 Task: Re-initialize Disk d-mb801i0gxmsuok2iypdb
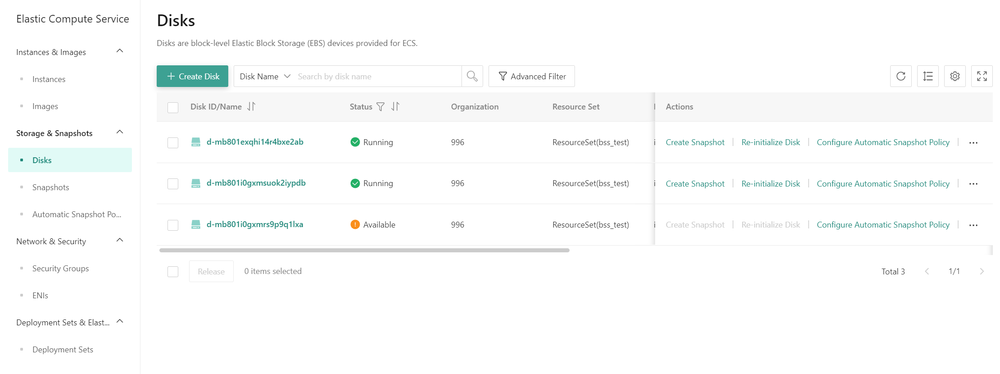click(770, 184)
